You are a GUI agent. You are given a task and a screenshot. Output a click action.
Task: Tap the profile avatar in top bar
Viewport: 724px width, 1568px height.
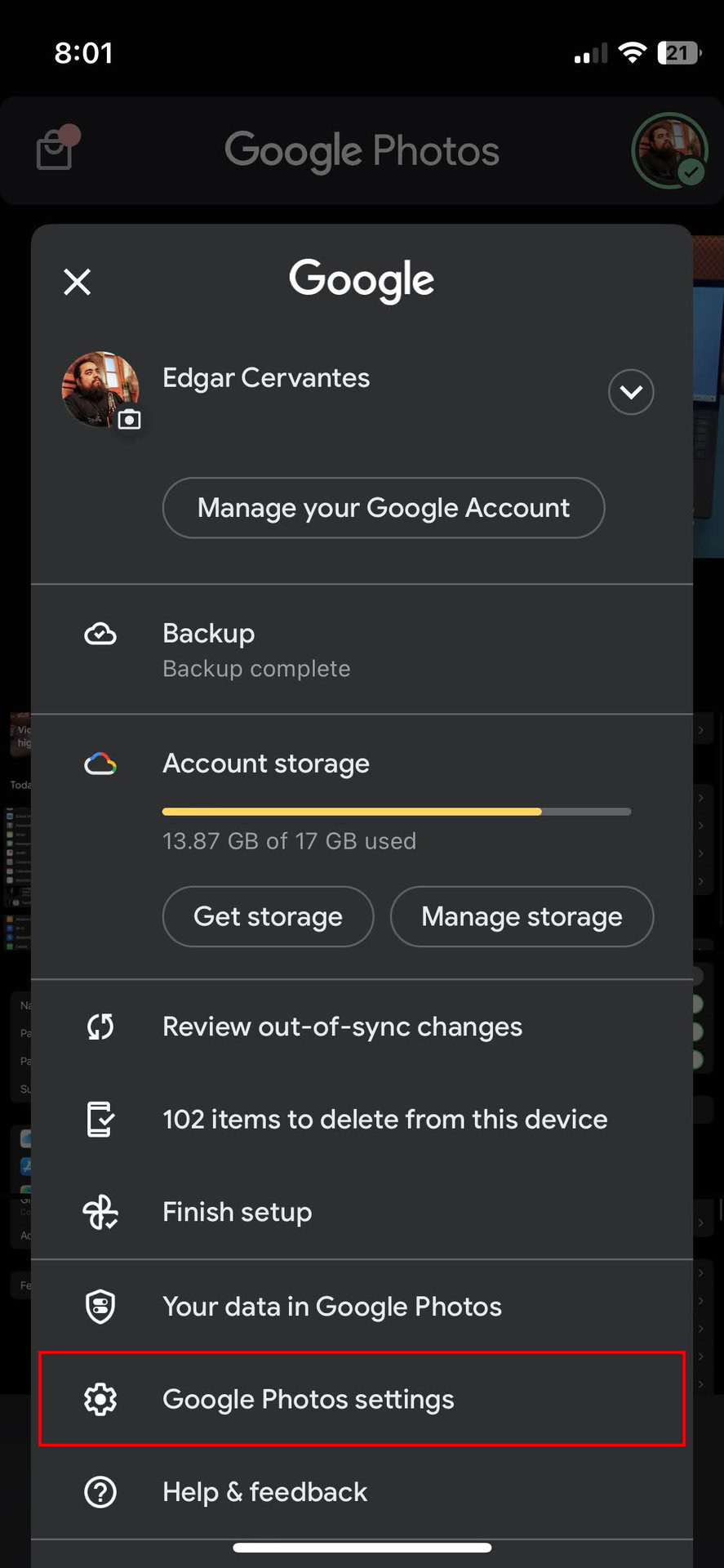pyautogui.click(x=669, y=150)
